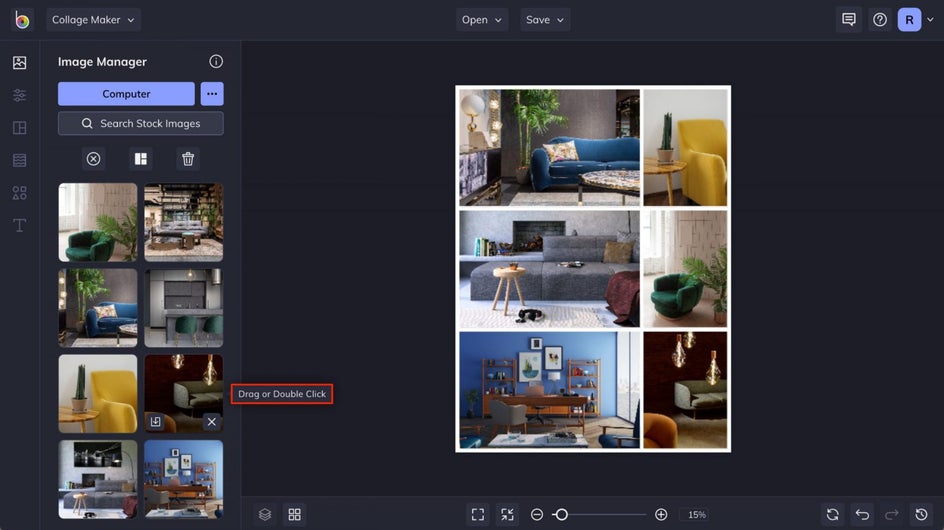Click the BeFunky logo icon
The image size is (944, 530).
22,20
